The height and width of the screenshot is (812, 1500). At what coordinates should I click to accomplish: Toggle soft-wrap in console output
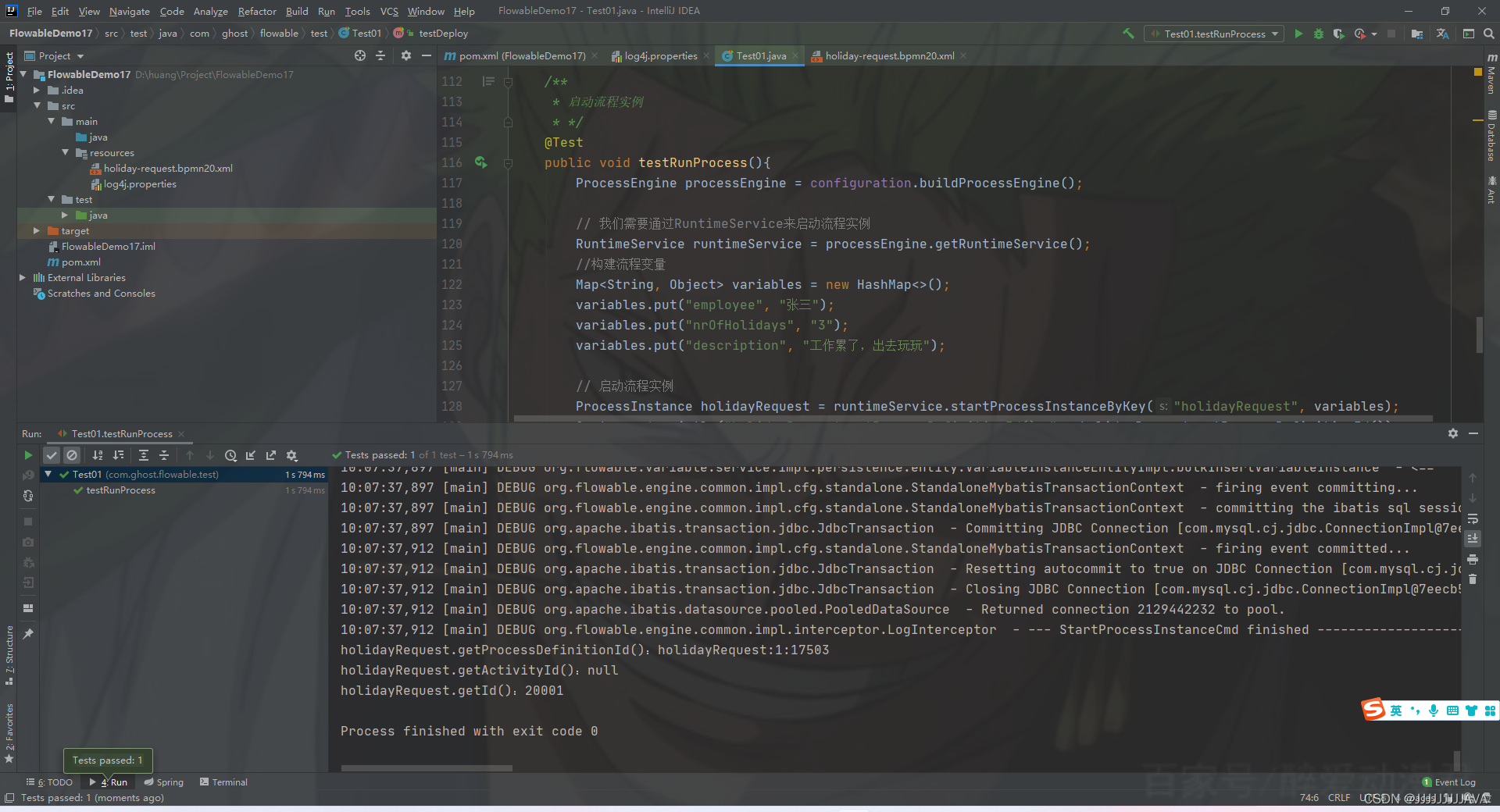click(x=1473, y=518)
